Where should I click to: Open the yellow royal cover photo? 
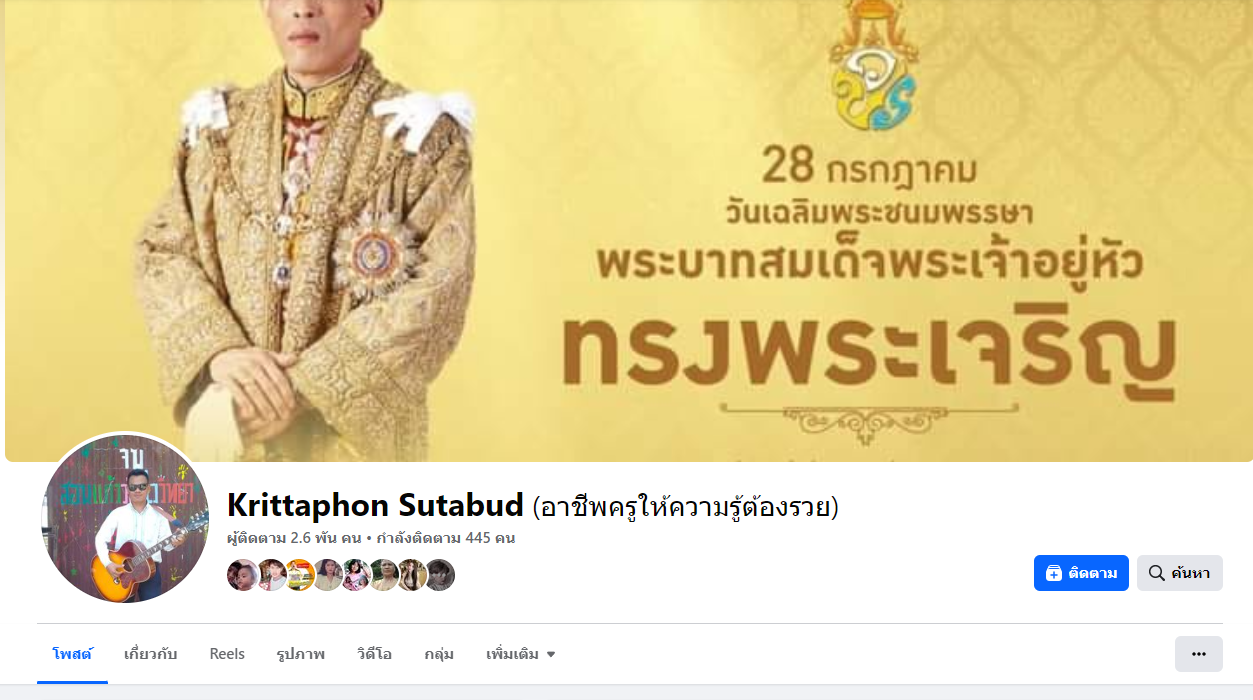click(x=626, y=230)
